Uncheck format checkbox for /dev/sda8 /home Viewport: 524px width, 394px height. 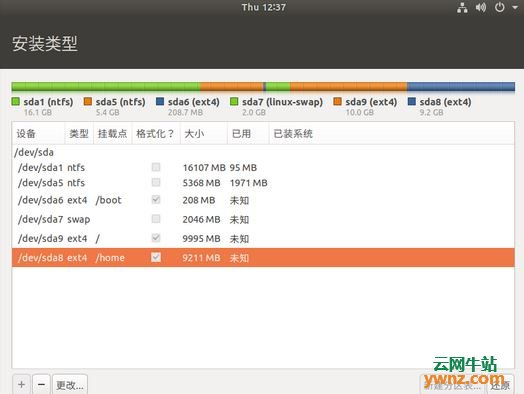point(156,257)
